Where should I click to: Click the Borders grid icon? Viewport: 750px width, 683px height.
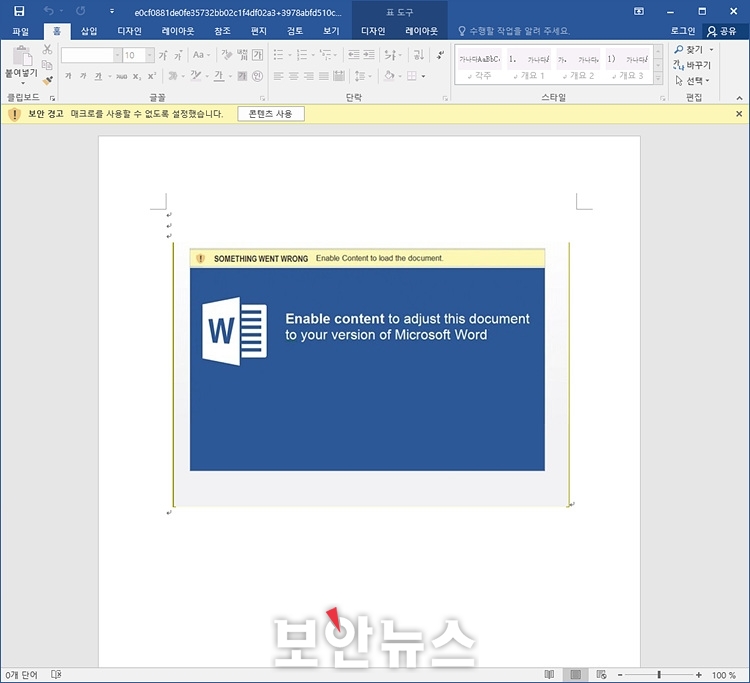(x=412, y=76)
